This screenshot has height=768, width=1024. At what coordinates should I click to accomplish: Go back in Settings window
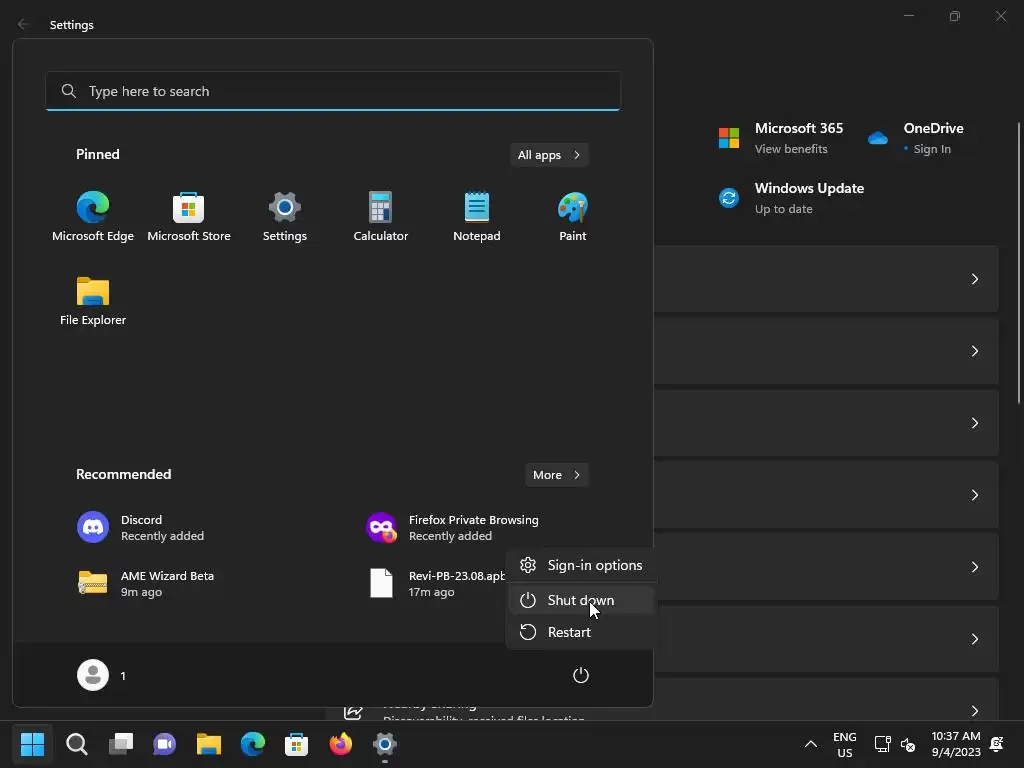[x=23, y=24]
